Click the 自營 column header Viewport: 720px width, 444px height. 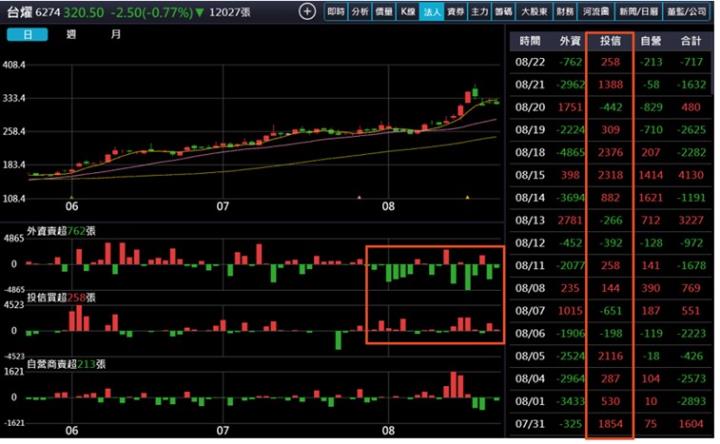tap(651, 41)
